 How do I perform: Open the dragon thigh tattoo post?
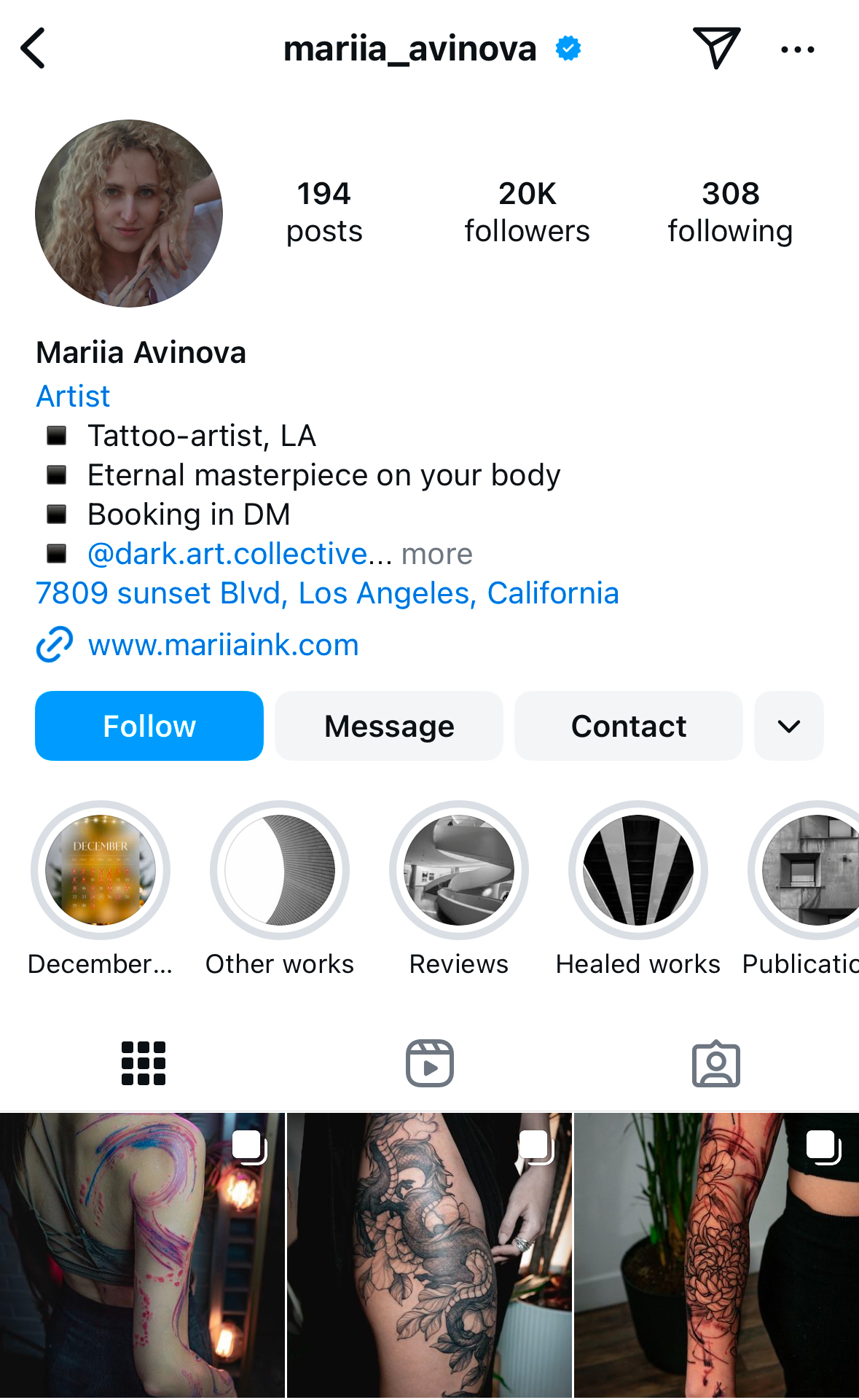tap(430, 1255)
